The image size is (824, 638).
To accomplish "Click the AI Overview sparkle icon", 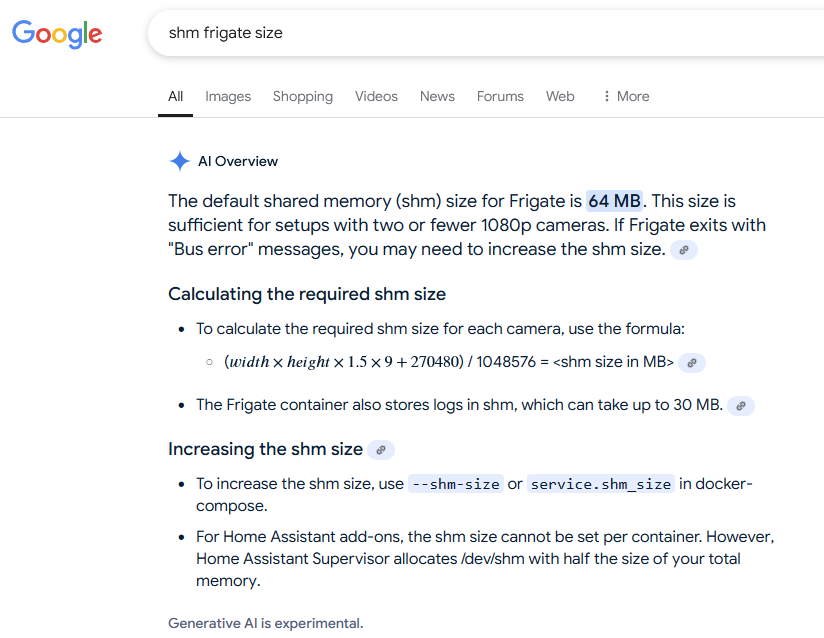I will [x=180, y=161].
